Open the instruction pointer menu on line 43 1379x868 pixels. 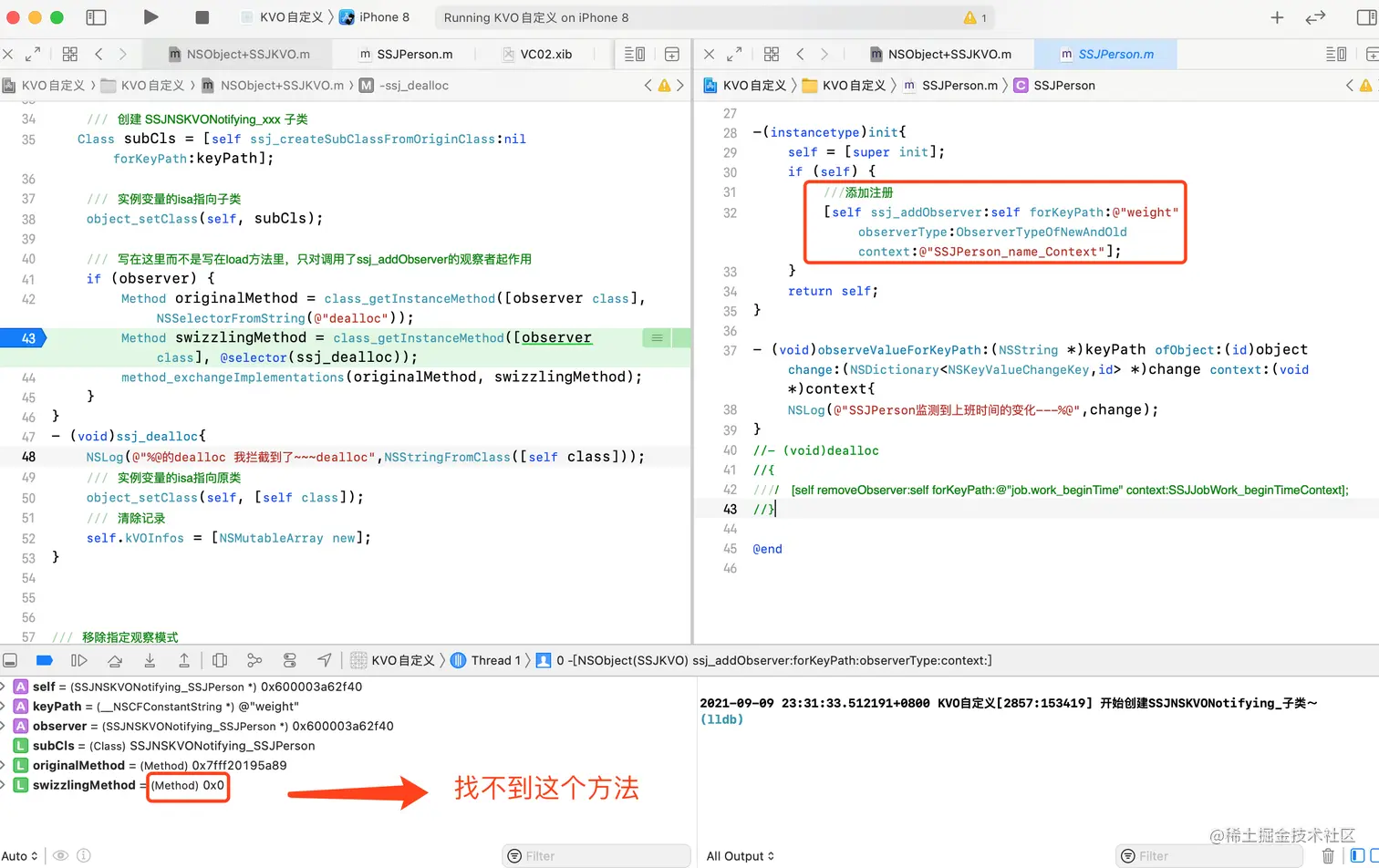pyautogui.click(x=657, y=337)
